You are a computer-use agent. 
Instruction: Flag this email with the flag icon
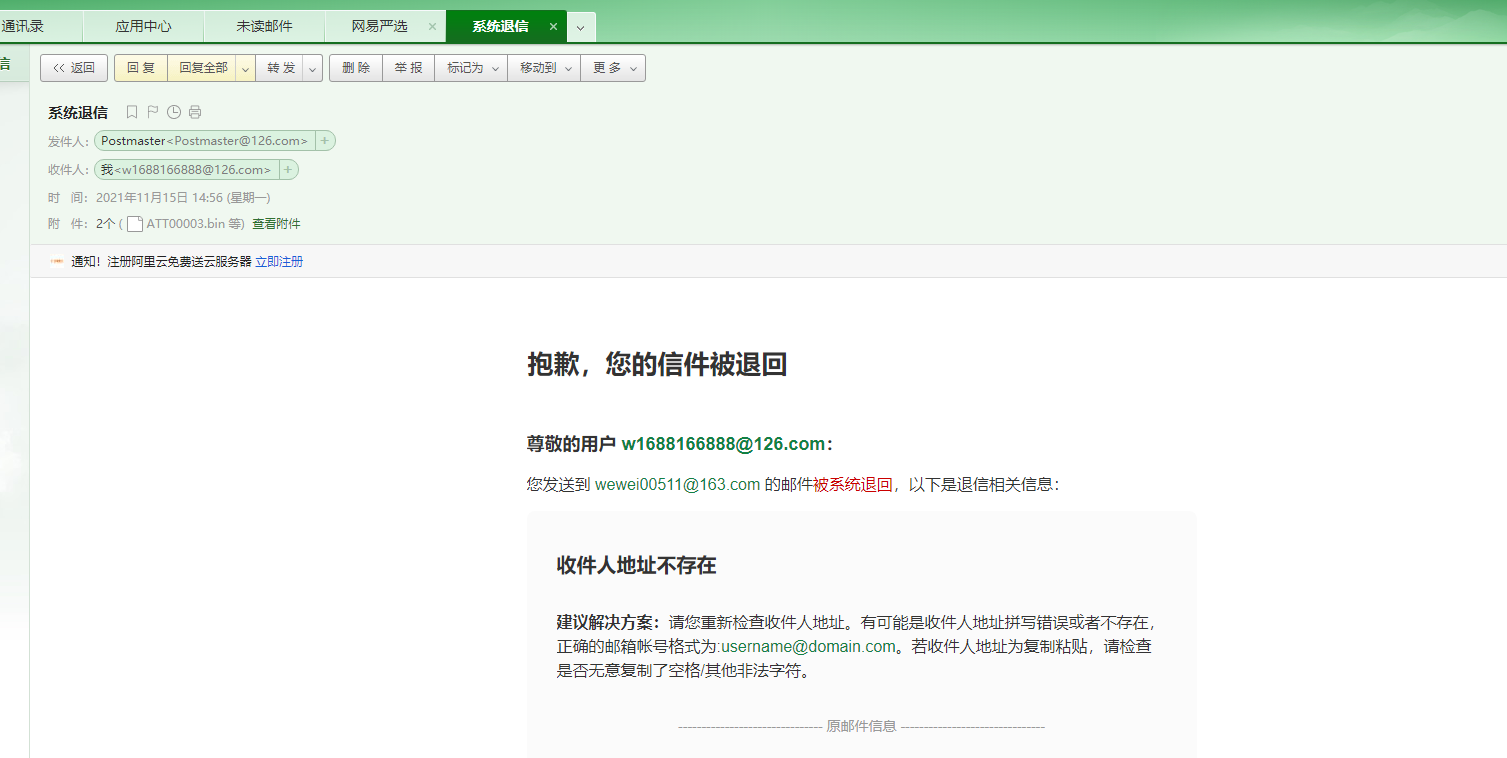[x=153, y=112]
